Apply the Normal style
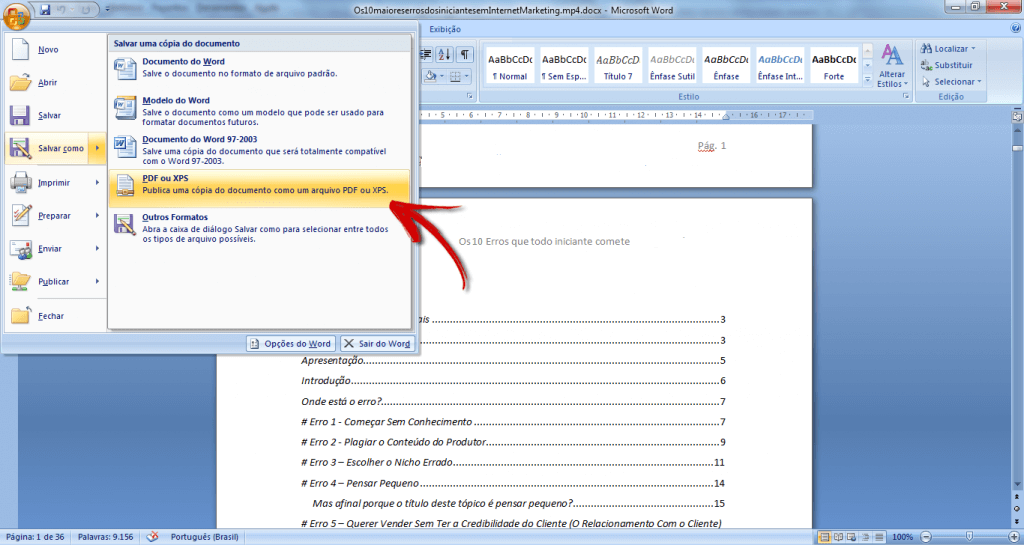This screenshot has width=1024, height=545. point(509,65)
